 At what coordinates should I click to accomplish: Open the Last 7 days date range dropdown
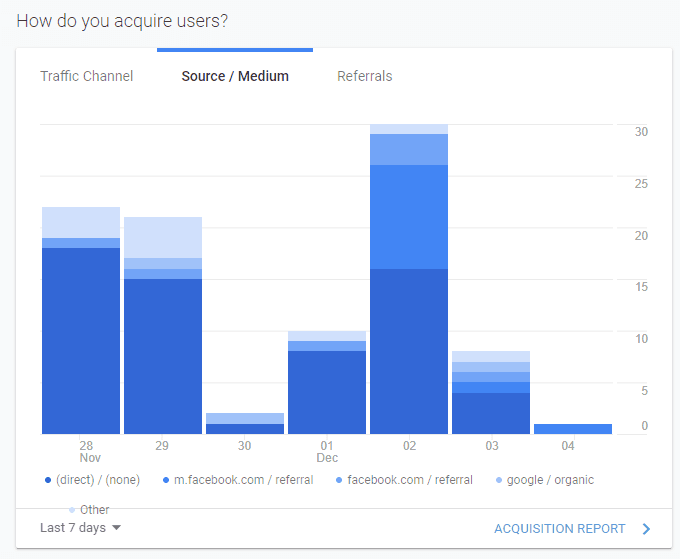click(80, 528)
